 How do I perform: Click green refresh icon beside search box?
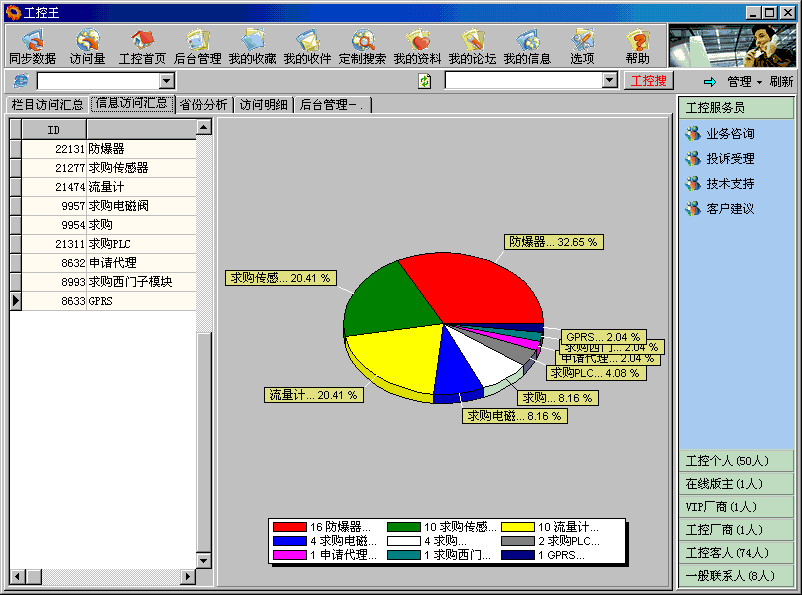(x=425, y=81)
